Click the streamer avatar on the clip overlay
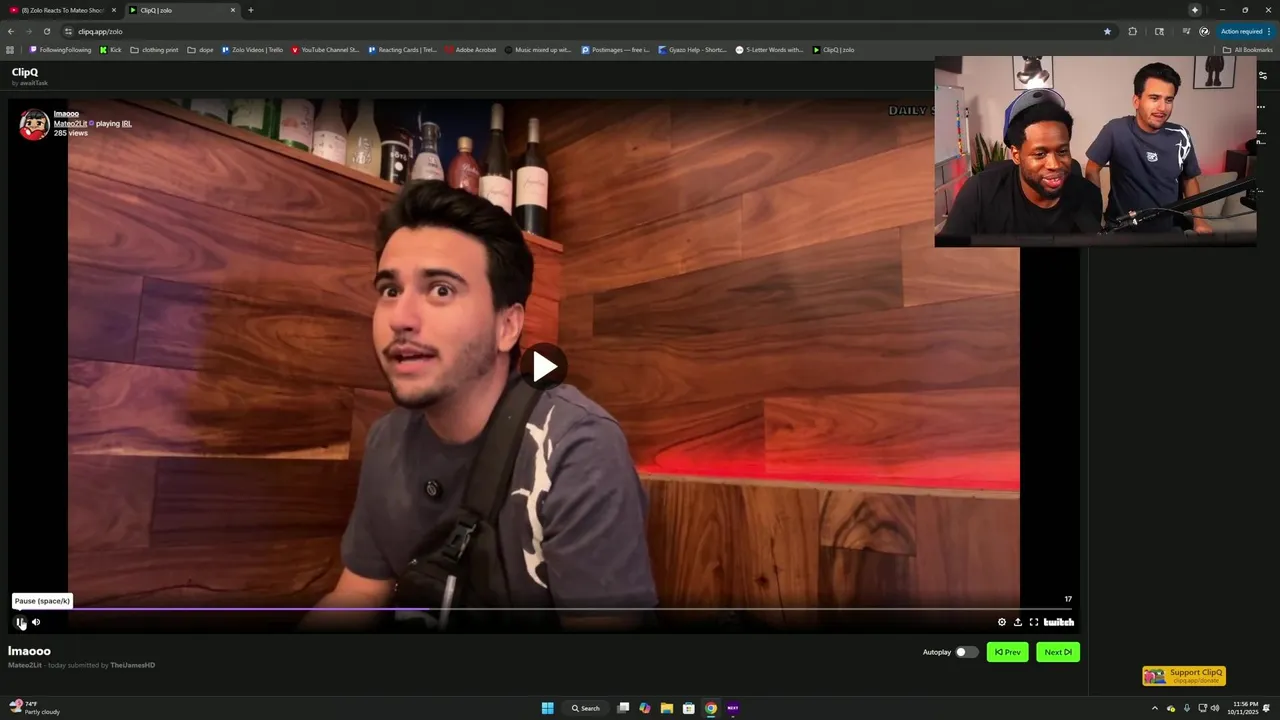This screenshot has width=1280, height=720. [x=34, y=124]
